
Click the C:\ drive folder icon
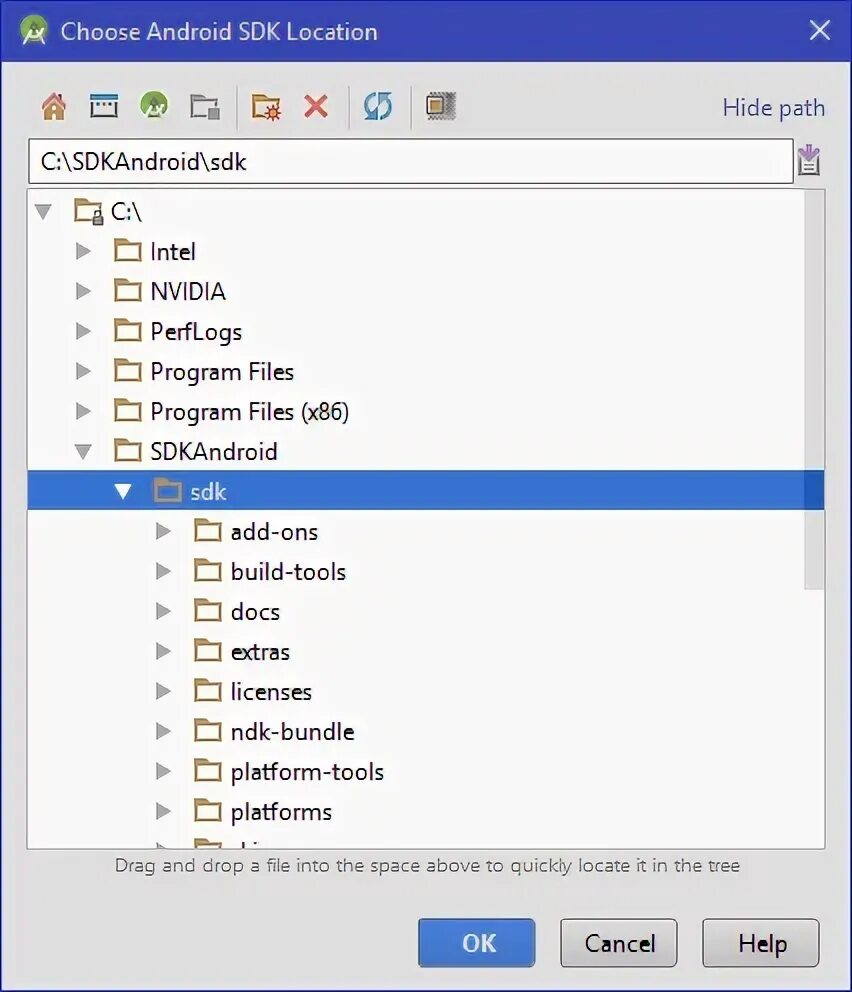[x=88, y=211]
